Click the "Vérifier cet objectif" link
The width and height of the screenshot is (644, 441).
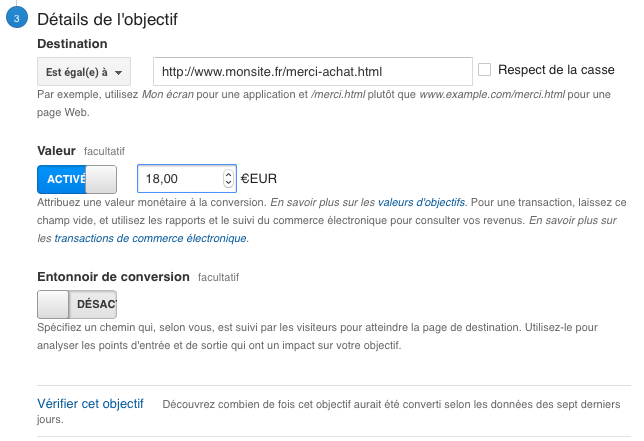click(x=90, y=404)
